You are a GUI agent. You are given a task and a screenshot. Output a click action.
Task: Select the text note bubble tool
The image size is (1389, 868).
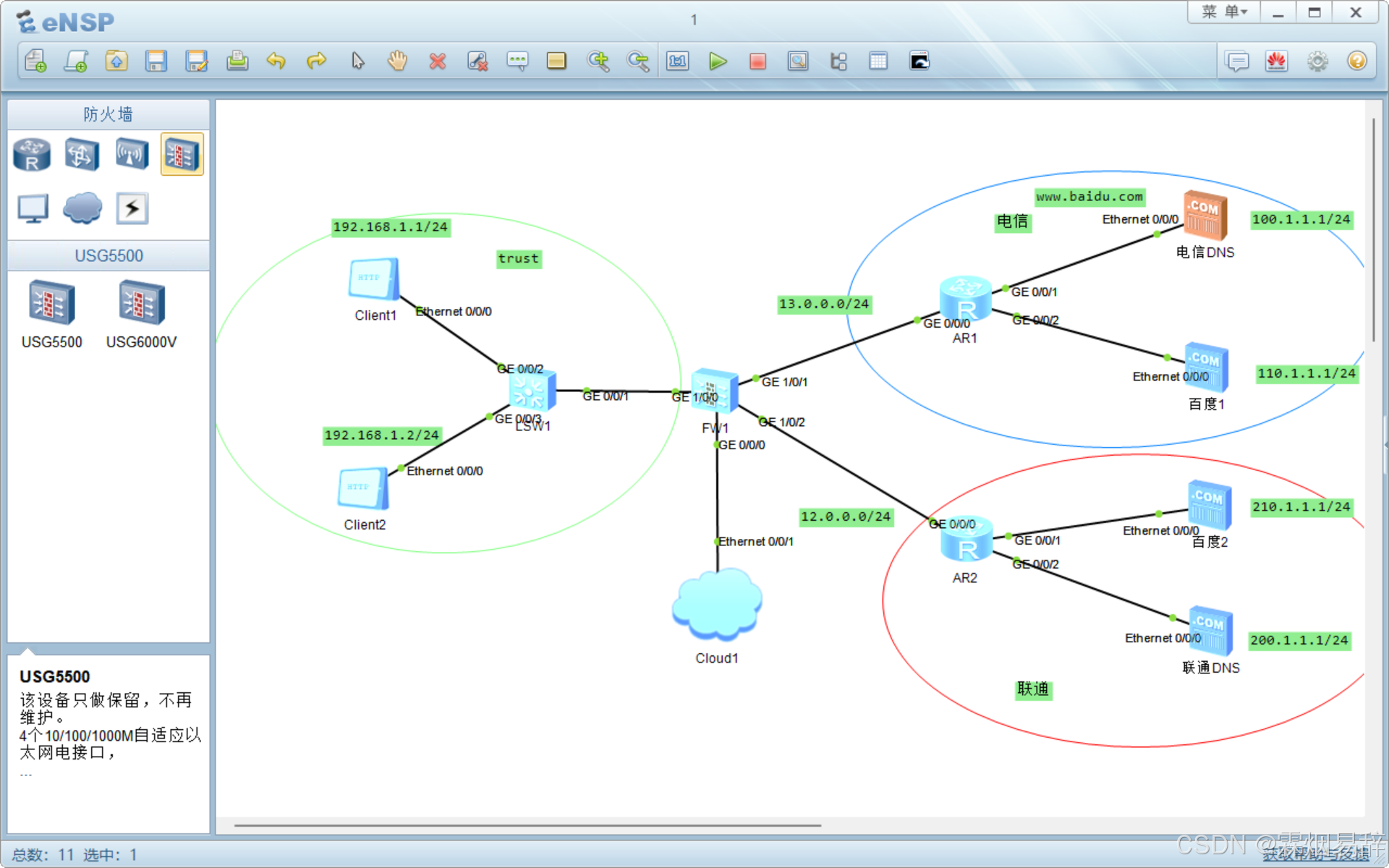click(x=517, y=61)
